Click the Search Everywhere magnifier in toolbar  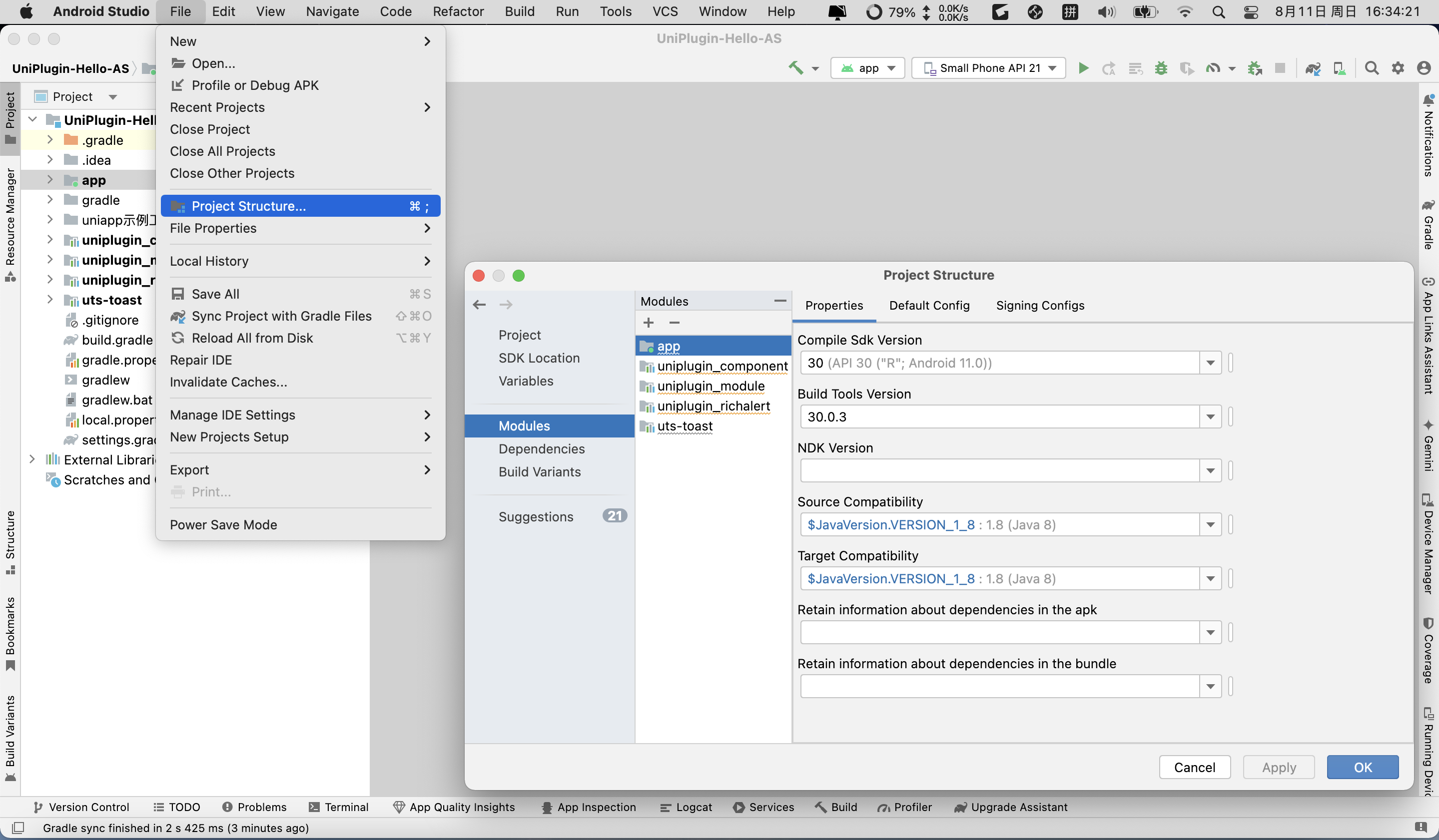coord(1372,68)
